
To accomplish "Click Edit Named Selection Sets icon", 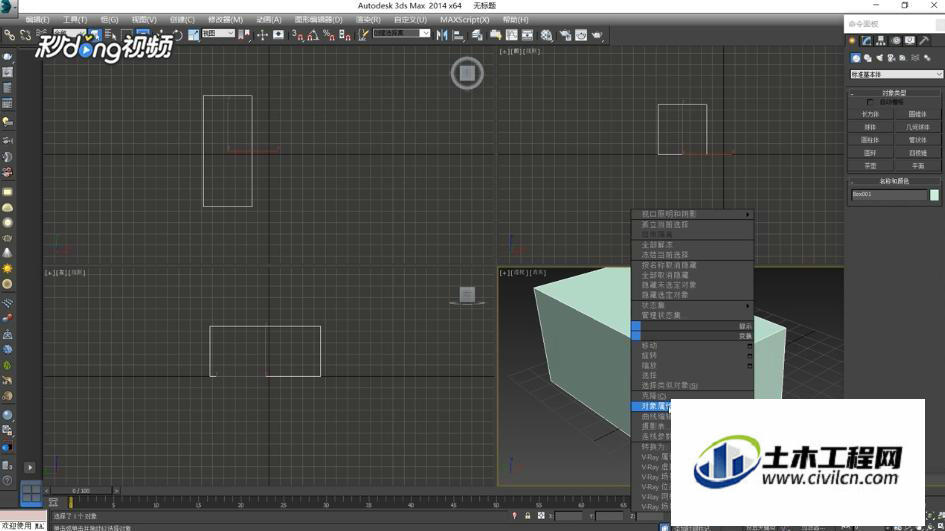I will (363, 35).
